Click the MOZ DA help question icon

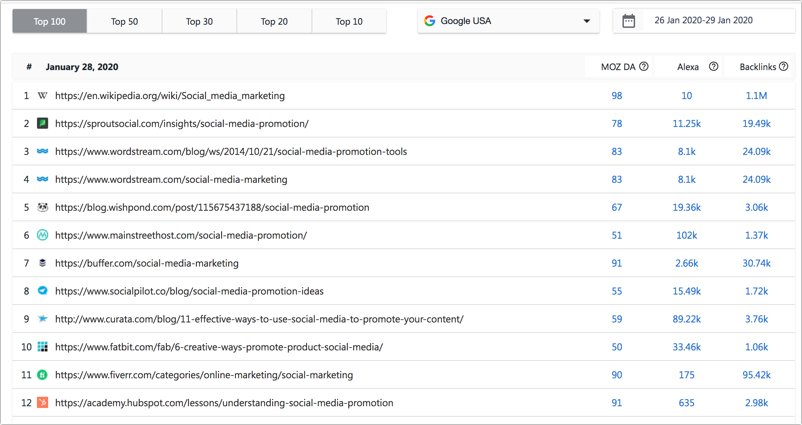[x=644, y=67]
